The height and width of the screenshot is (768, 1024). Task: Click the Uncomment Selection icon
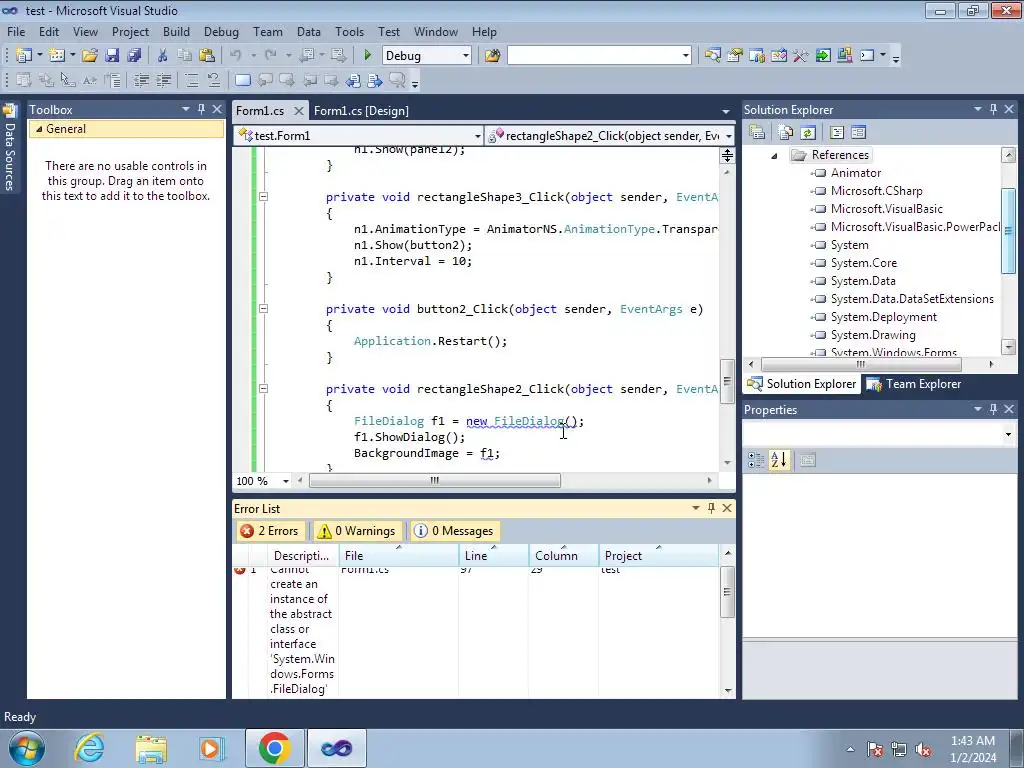[214, 80]
